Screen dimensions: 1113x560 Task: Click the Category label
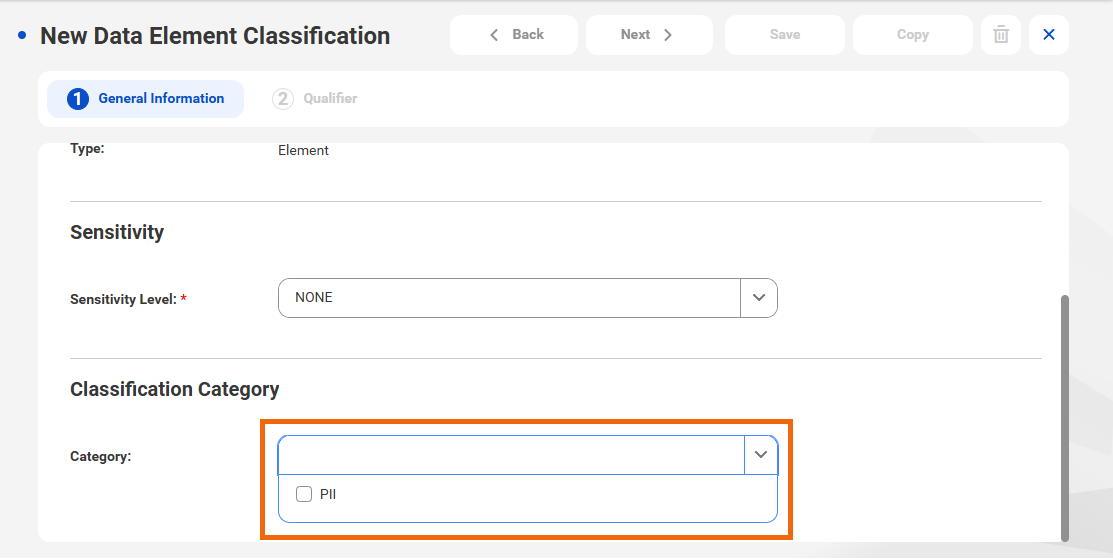click(x=100, y=456)
